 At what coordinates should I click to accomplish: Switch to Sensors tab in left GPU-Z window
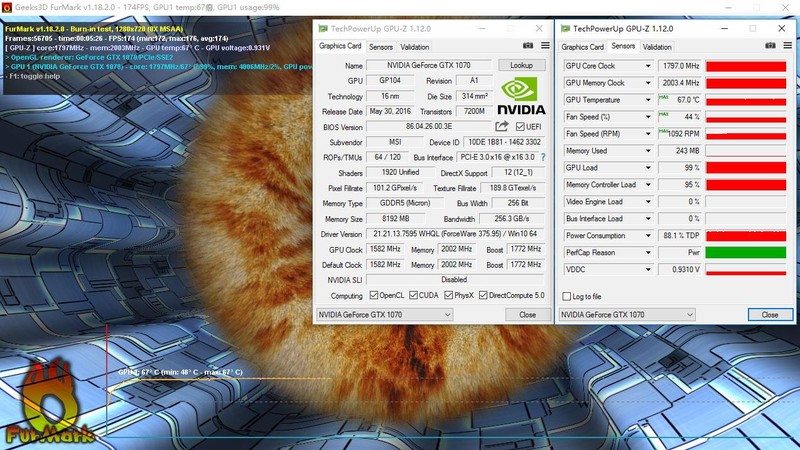[x=381, y=47]
